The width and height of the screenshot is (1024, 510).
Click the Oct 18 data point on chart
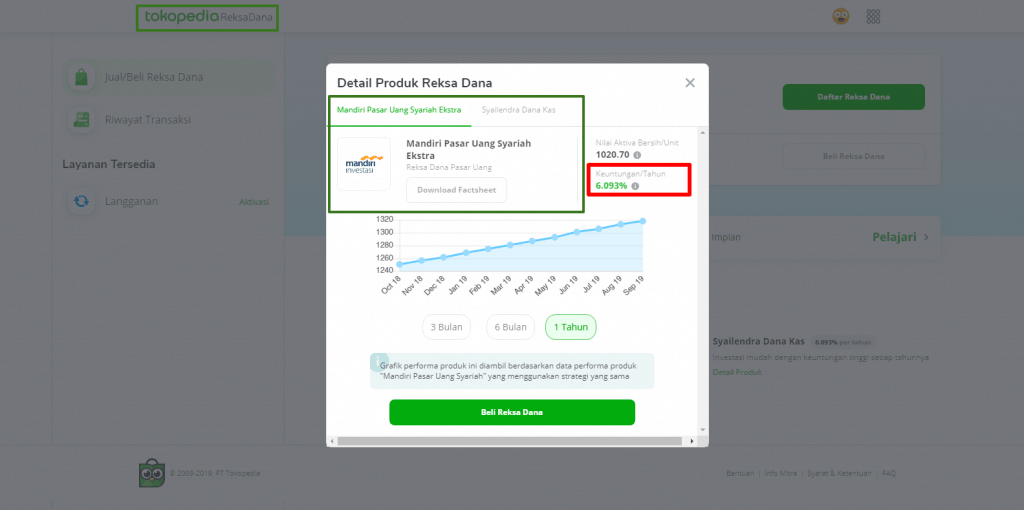coord(399,264)
